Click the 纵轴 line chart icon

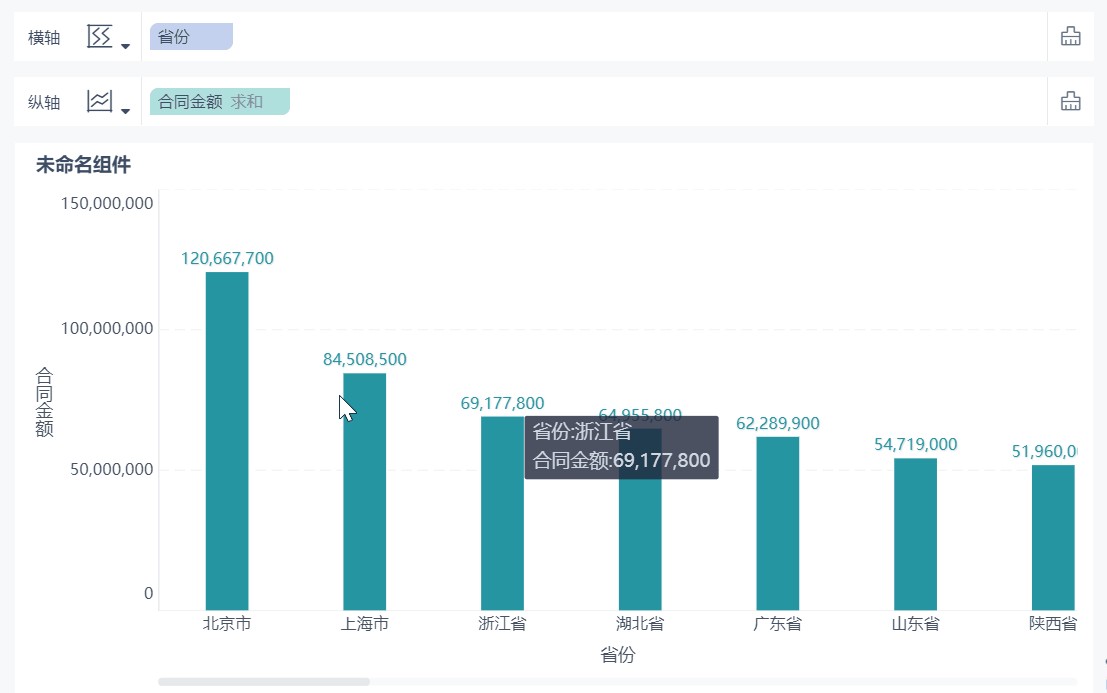click(99, 102)
